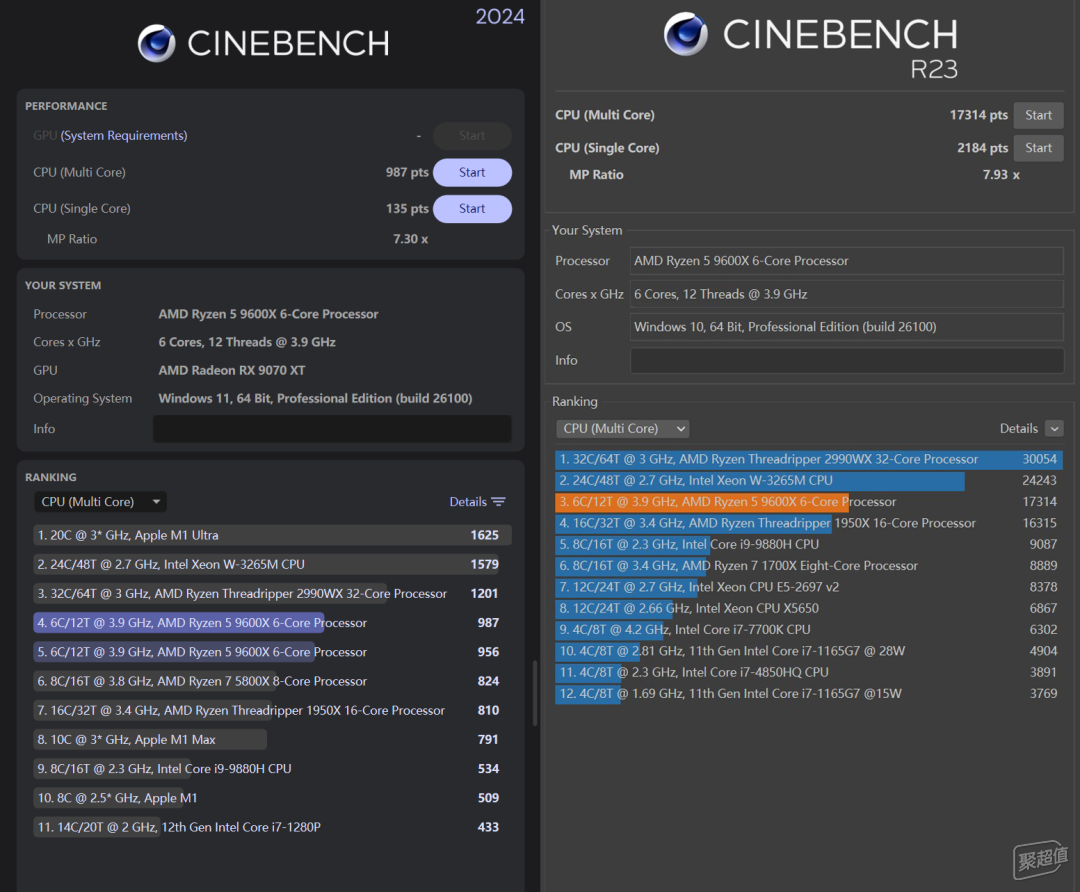This screenshot has width=1080, height=892.
Task: Select the Threadripper 2990WX row scoring 30054
Action: (x=809, y=459)
